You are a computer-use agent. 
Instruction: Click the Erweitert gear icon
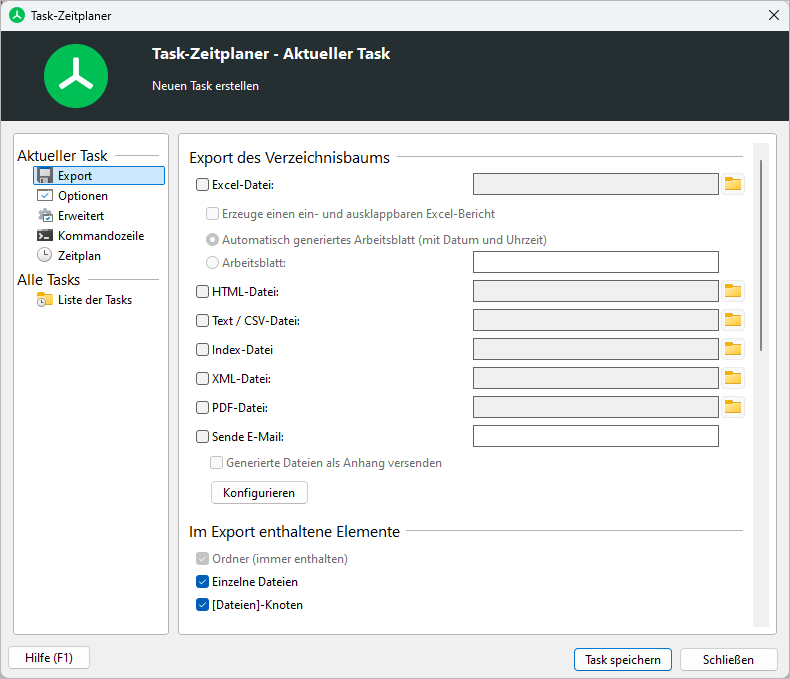tap(45, 216)
